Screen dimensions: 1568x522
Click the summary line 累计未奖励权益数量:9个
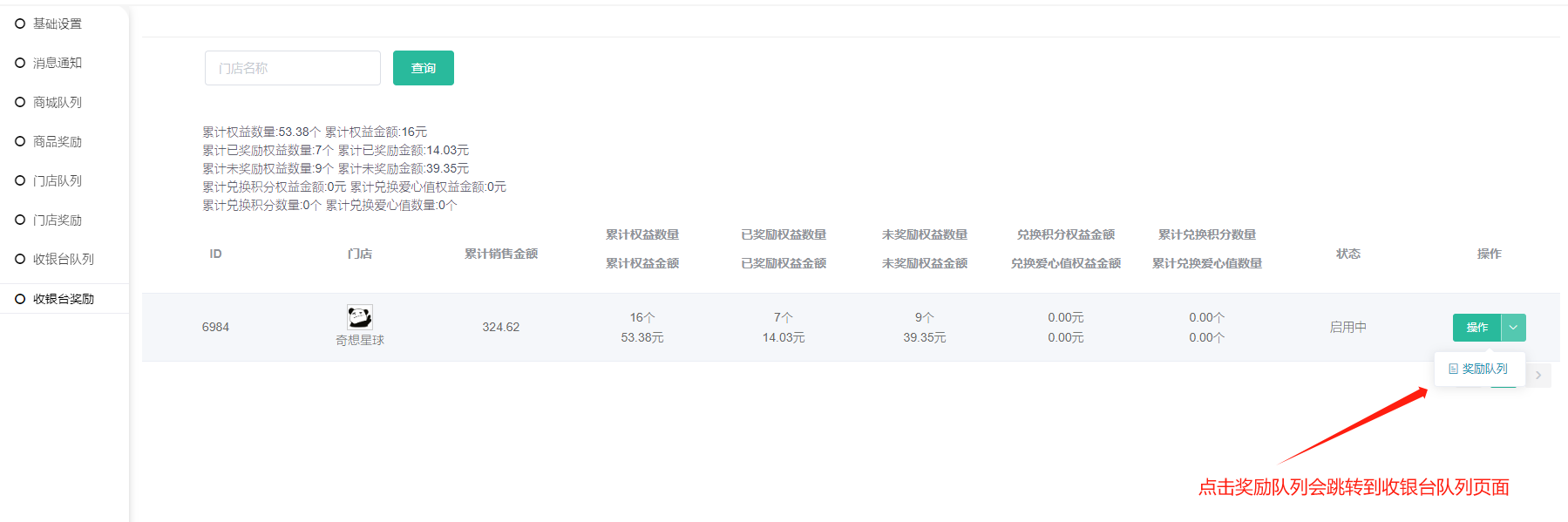tap(268, 168)
